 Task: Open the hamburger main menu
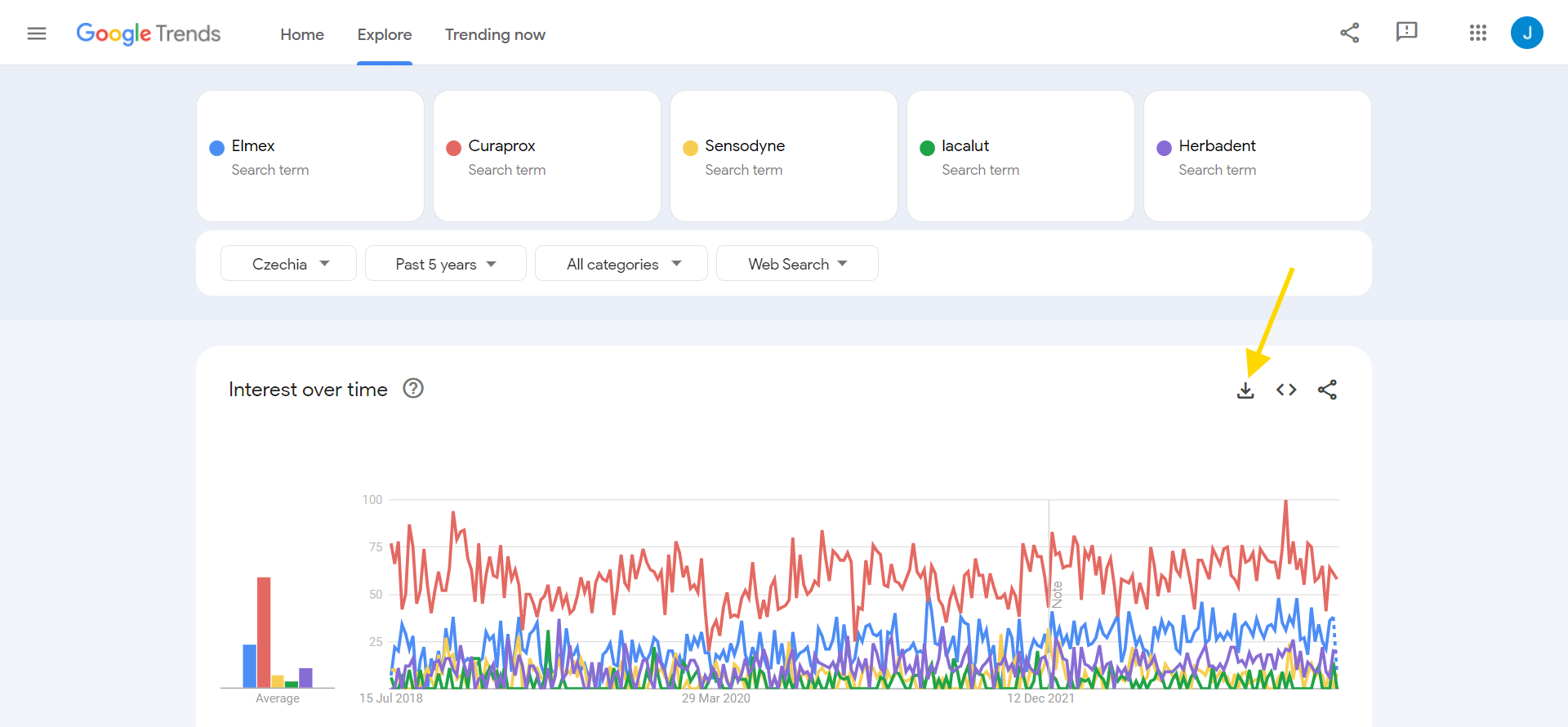coord(37,33)
